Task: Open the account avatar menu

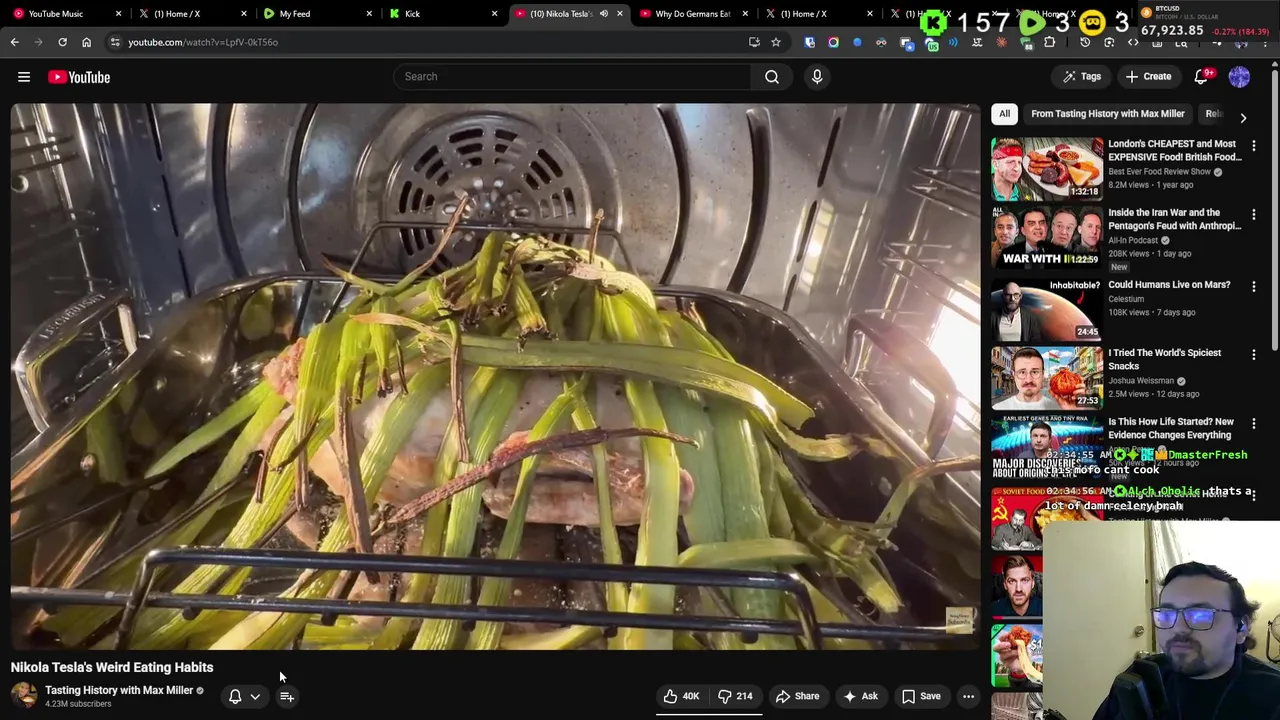Action: tap(1239, 77)
